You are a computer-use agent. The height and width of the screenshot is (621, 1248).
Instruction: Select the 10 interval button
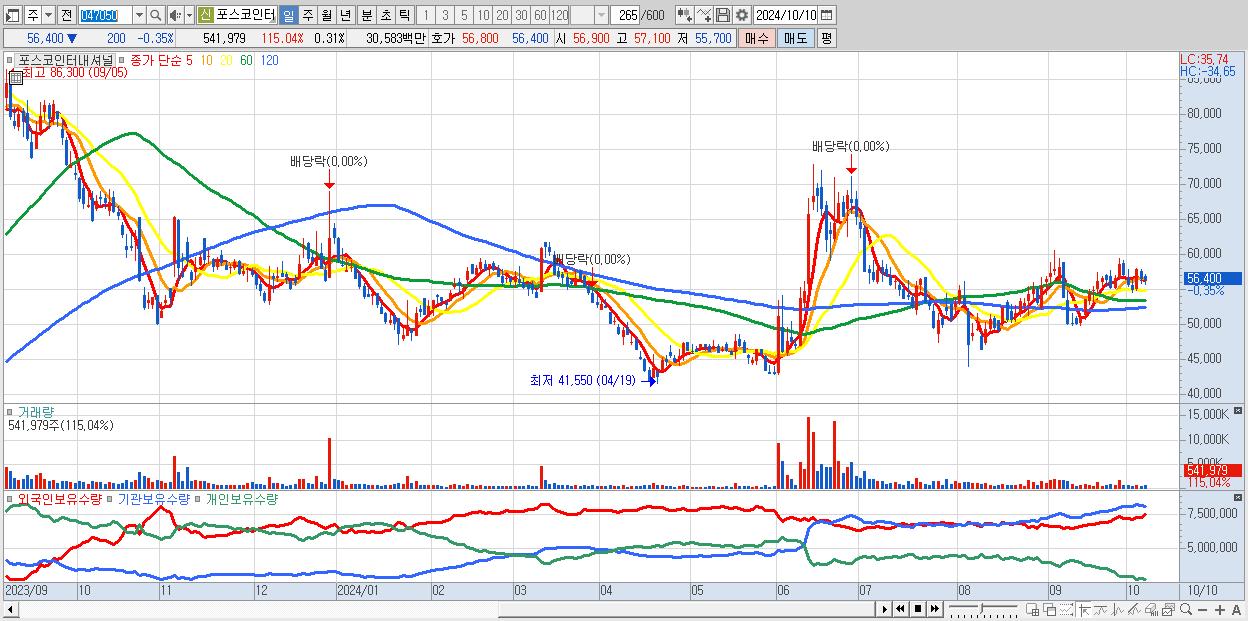(482, 15)
